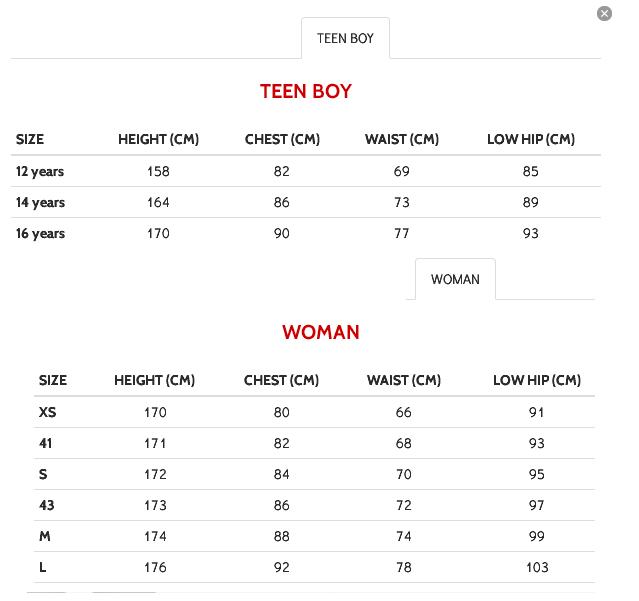639x601 pixels.
Task: Click Teen Boy LOW HIP (CM) header
Action: click(530, 140)
